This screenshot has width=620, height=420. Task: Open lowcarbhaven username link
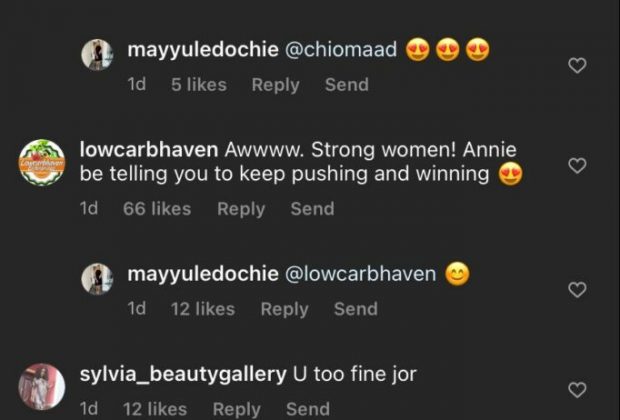tap(148, 150)
